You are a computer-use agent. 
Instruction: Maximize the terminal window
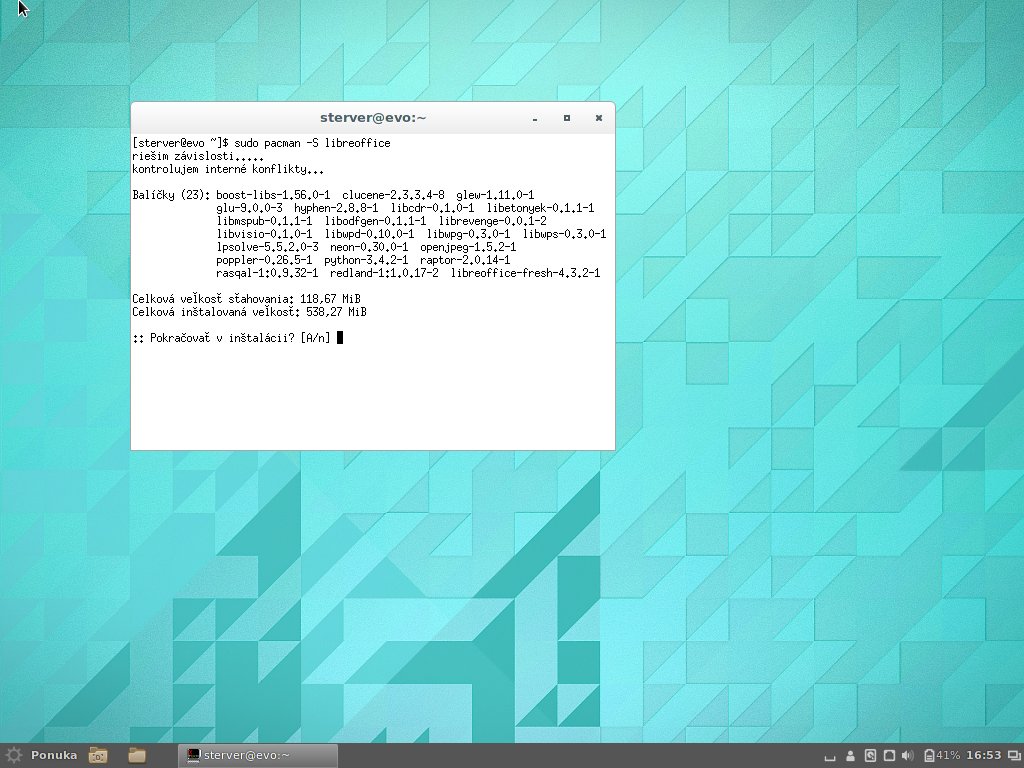pos(567,118)
